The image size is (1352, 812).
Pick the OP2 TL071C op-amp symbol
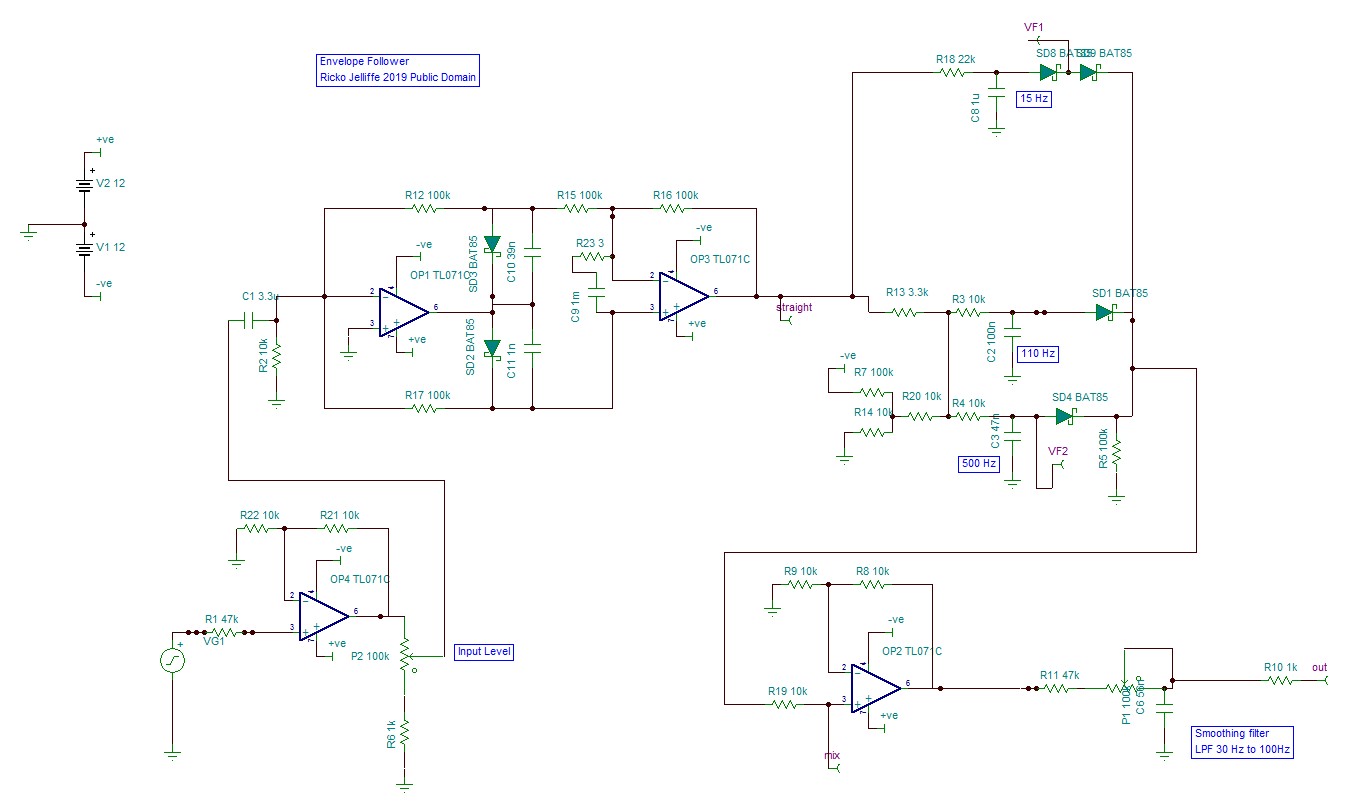pos(874,688)
